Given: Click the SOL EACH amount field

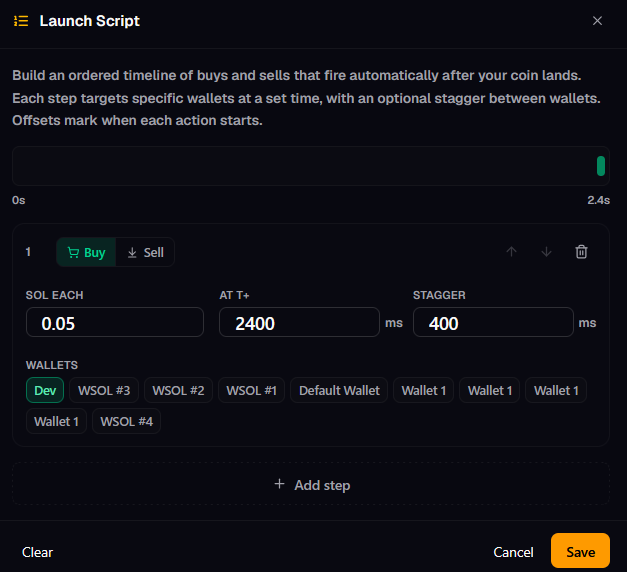Looking at the screenshot, I should [115, 322].
